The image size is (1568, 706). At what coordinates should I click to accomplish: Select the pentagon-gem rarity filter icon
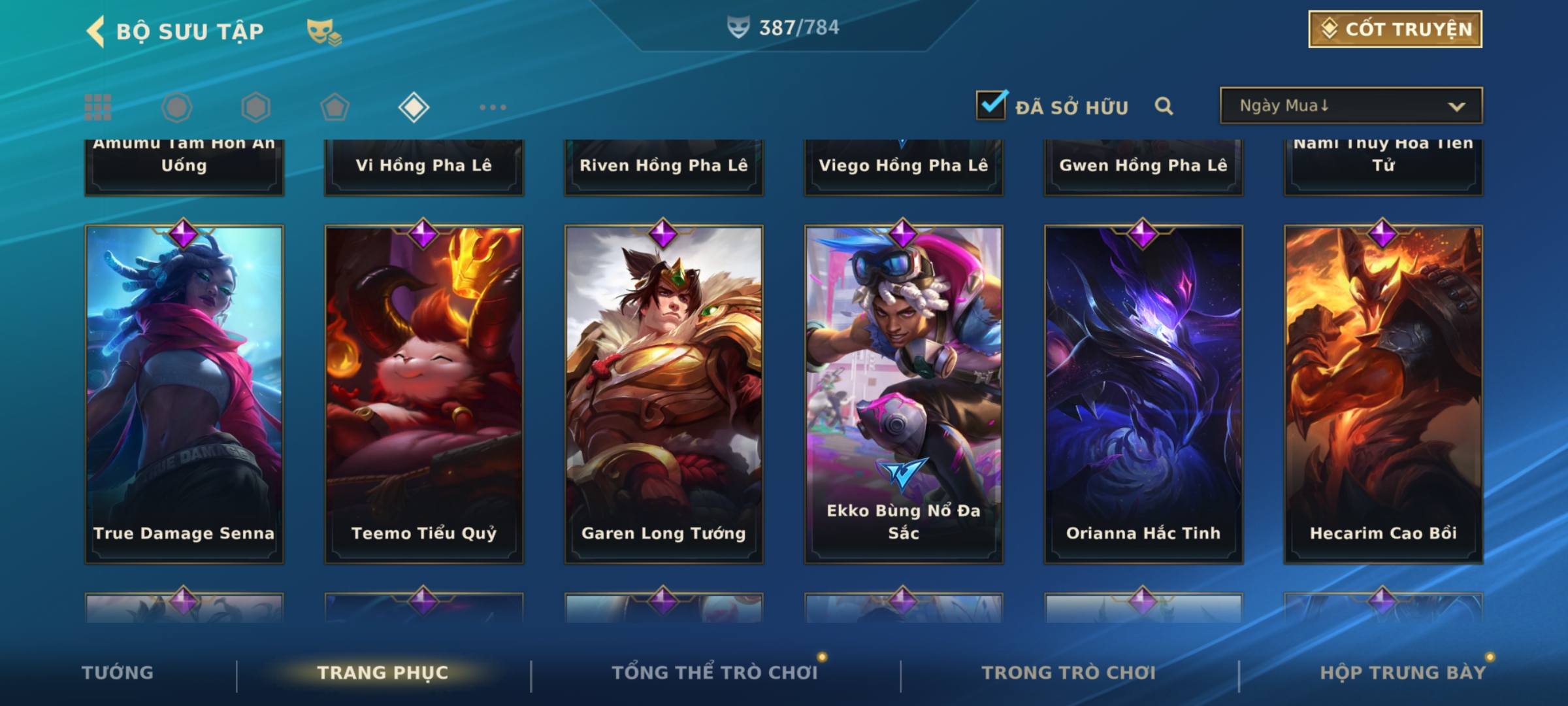point(335,107)
